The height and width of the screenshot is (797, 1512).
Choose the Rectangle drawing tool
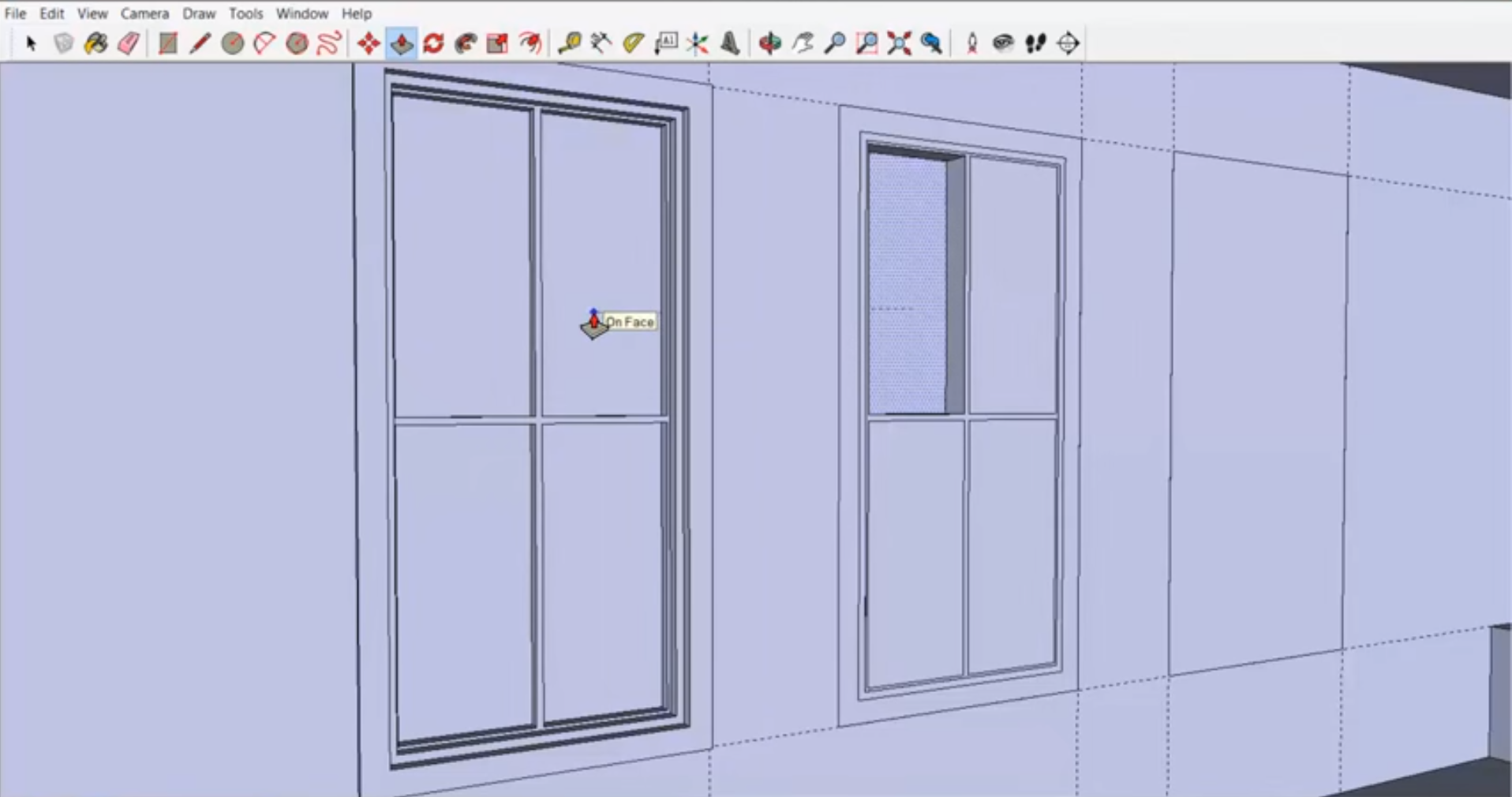pos(167,43)
